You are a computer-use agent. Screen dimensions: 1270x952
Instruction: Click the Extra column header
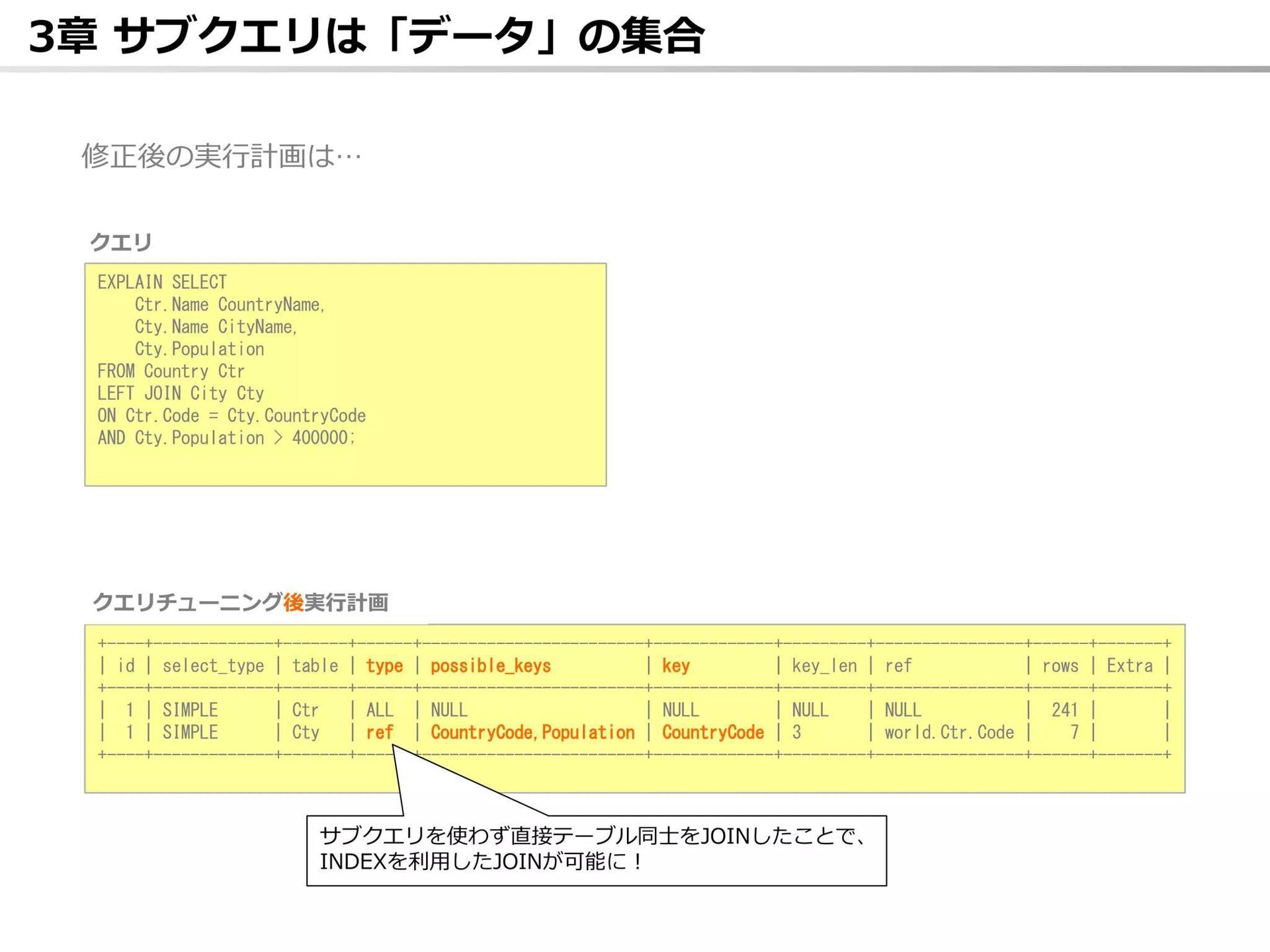pyautogui.click(x=1129, y=666)
